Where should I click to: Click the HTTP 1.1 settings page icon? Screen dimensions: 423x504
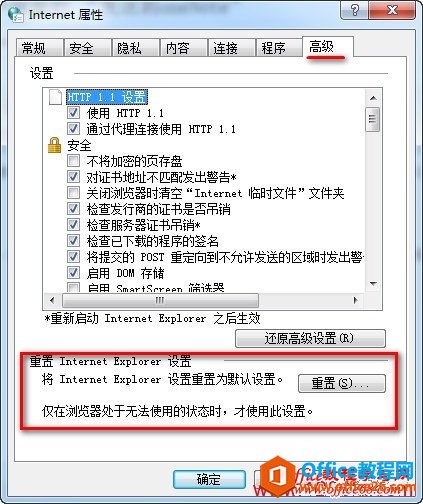[x=55, y=97]
